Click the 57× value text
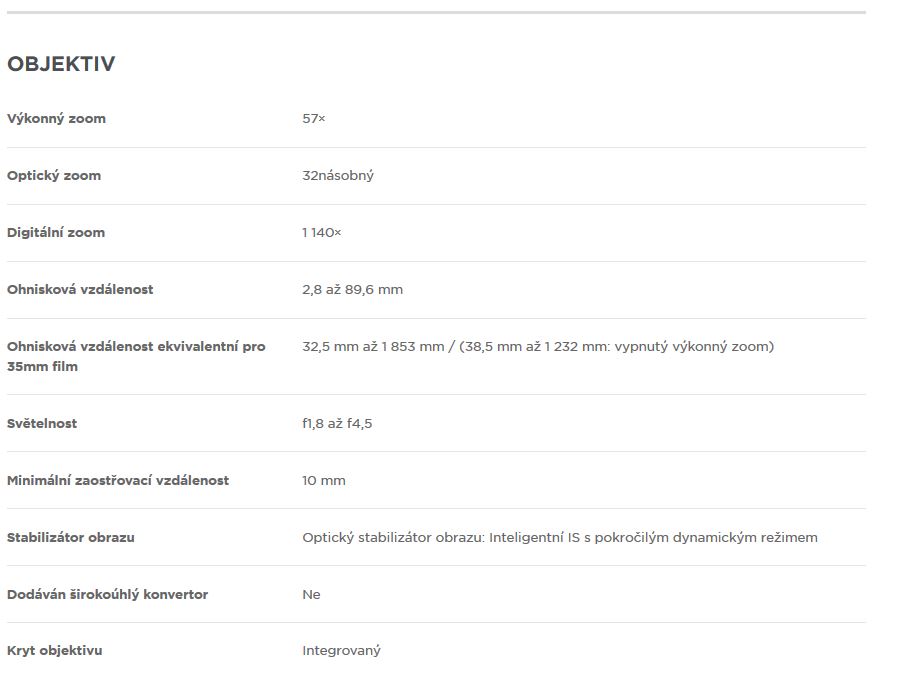This screenshot has height=677, width=899. 314,119
